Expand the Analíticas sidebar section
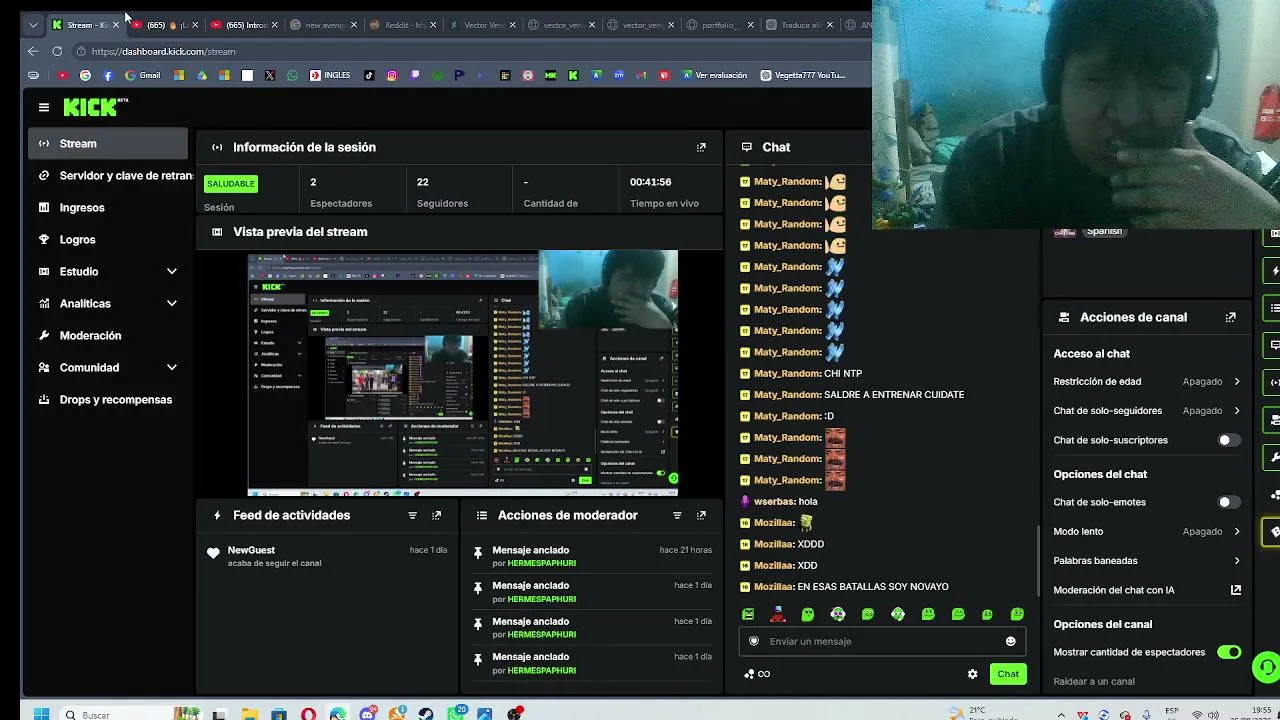The height and width of the screenshot is (720, 1280). tap(108, 303)
